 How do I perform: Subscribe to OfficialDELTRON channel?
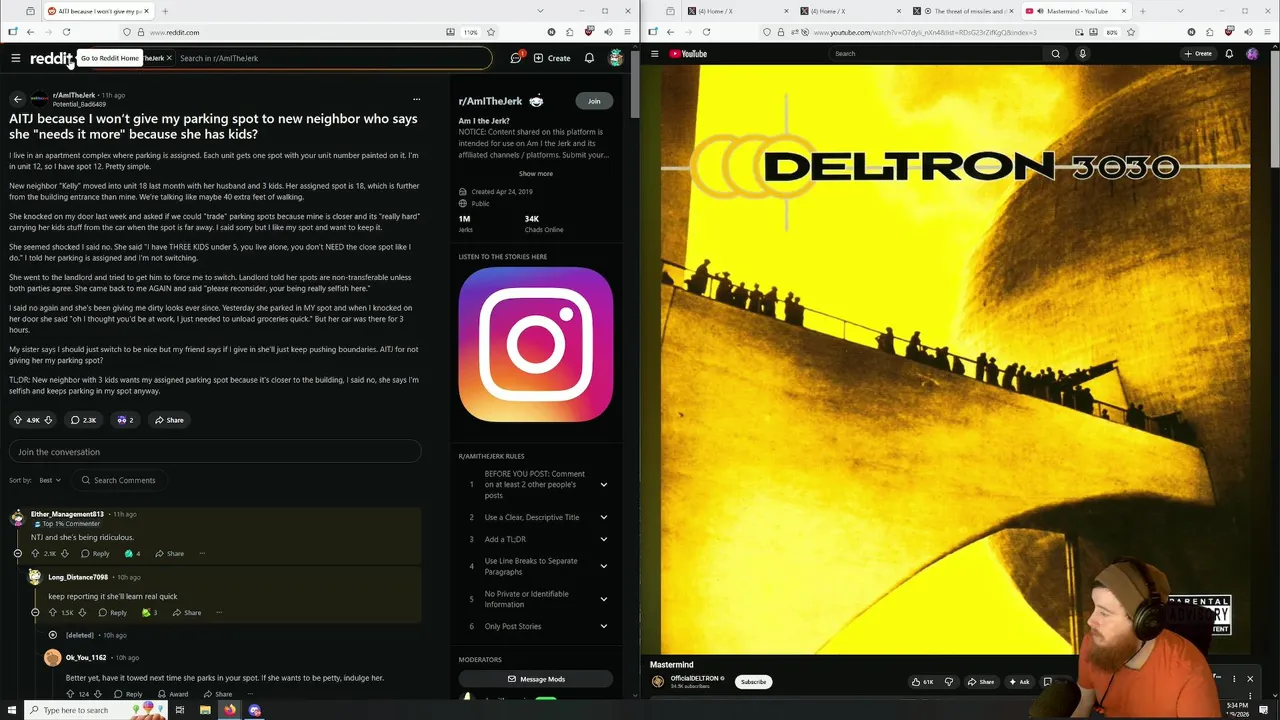(x=754, y=682)
